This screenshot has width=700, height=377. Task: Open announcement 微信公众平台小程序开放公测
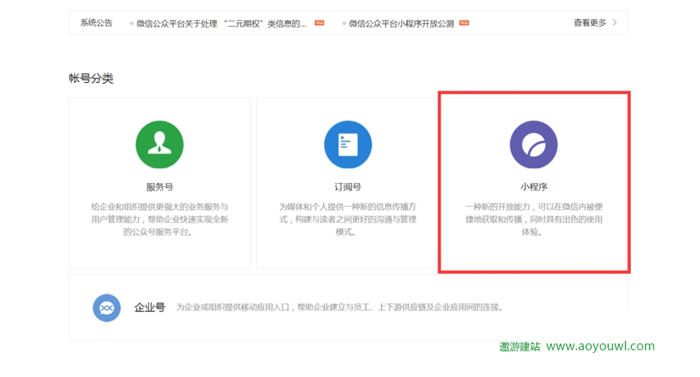[401, 24]
